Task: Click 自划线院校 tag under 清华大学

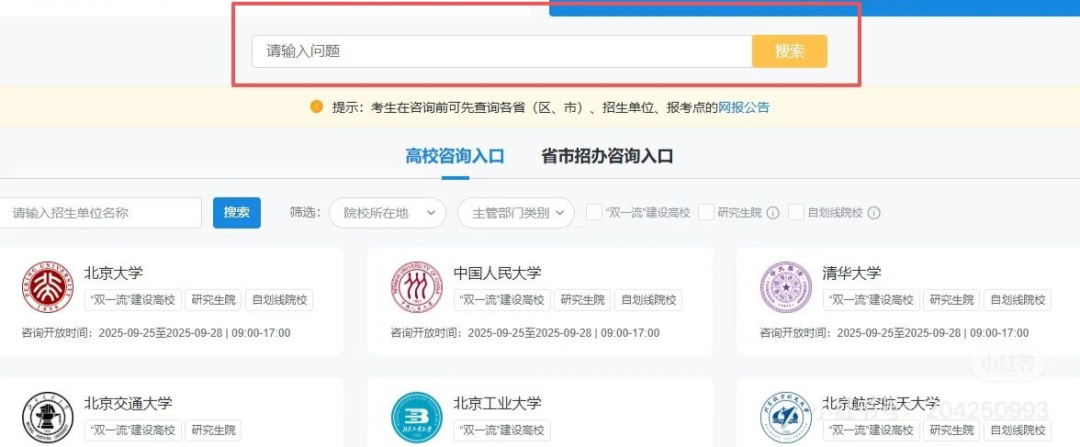Action: click(1018, 300)
